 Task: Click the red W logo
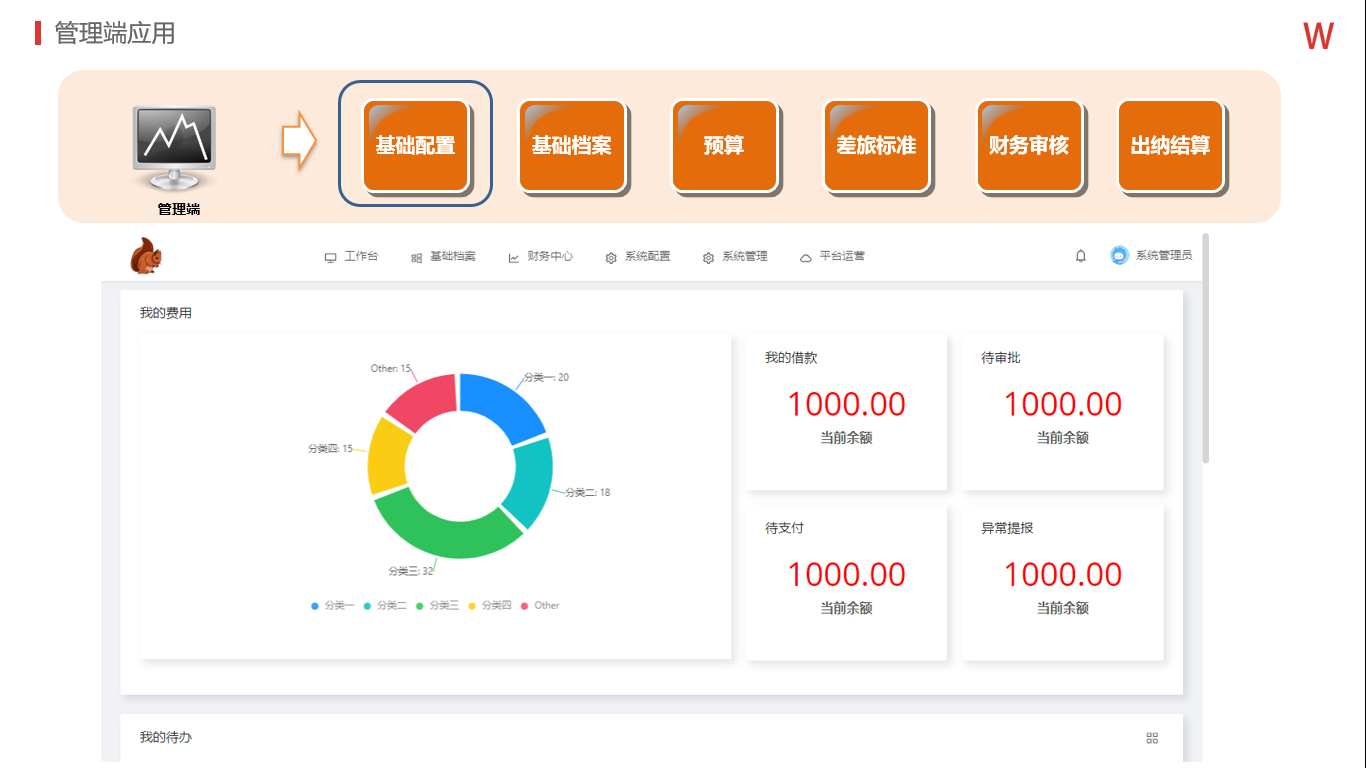click(1318, 37)
